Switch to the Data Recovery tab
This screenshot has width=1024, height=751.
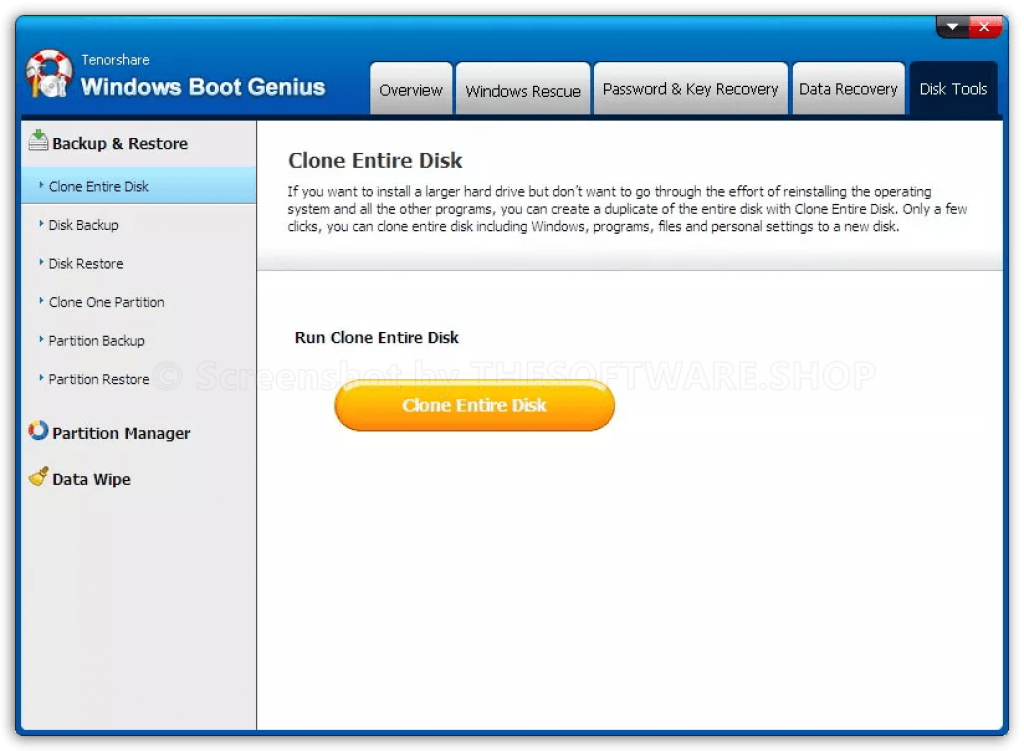(848, 89)
